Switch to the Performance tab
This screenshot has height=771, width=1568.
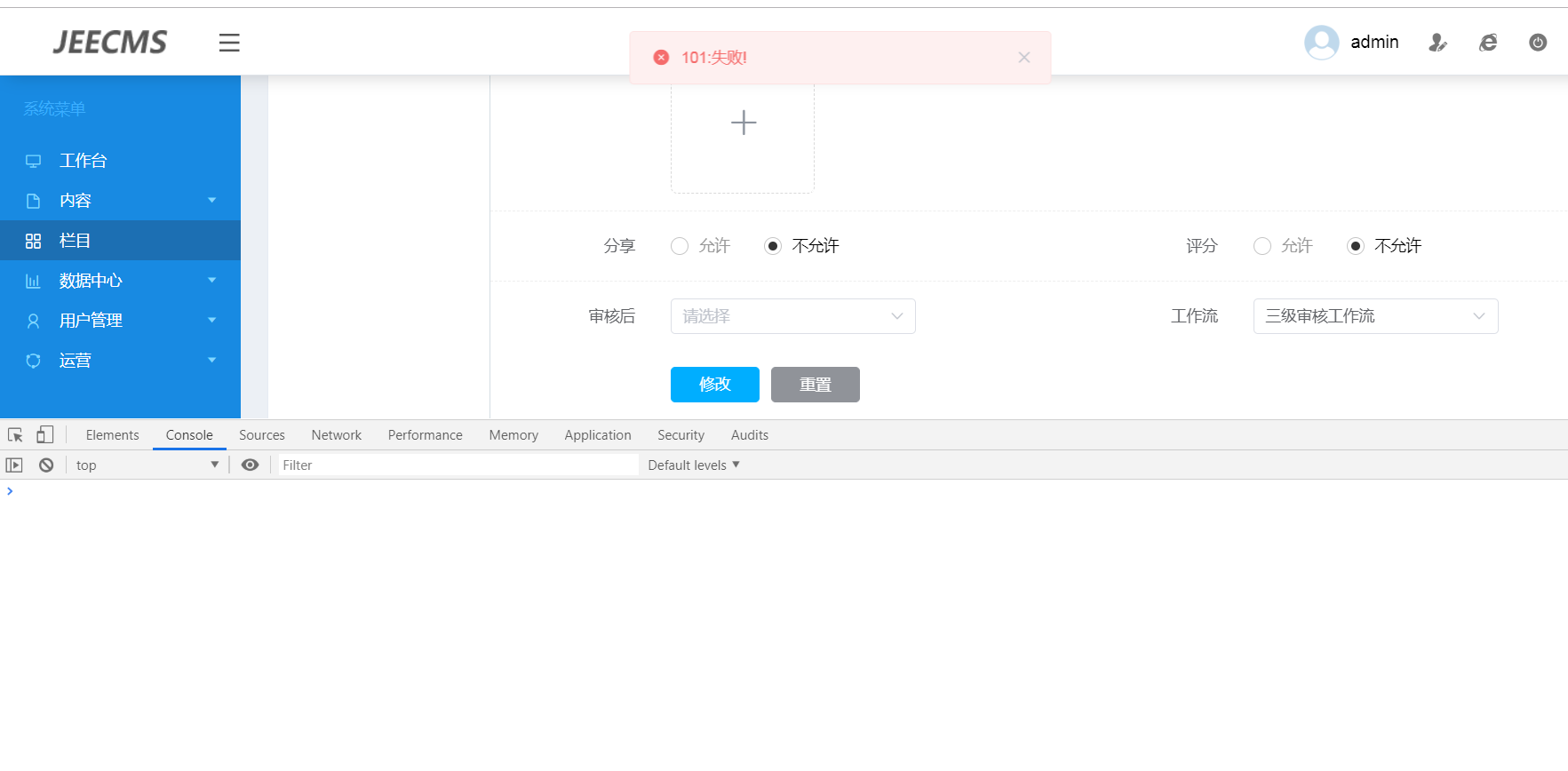click(426, 435)
